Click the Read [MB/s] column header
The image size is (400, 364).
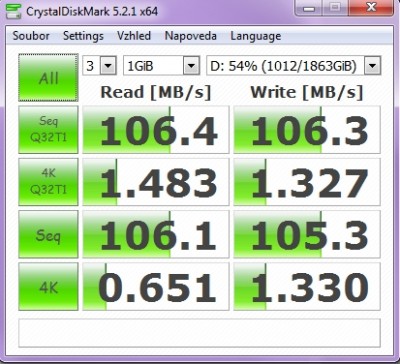[x=156, y=92]
